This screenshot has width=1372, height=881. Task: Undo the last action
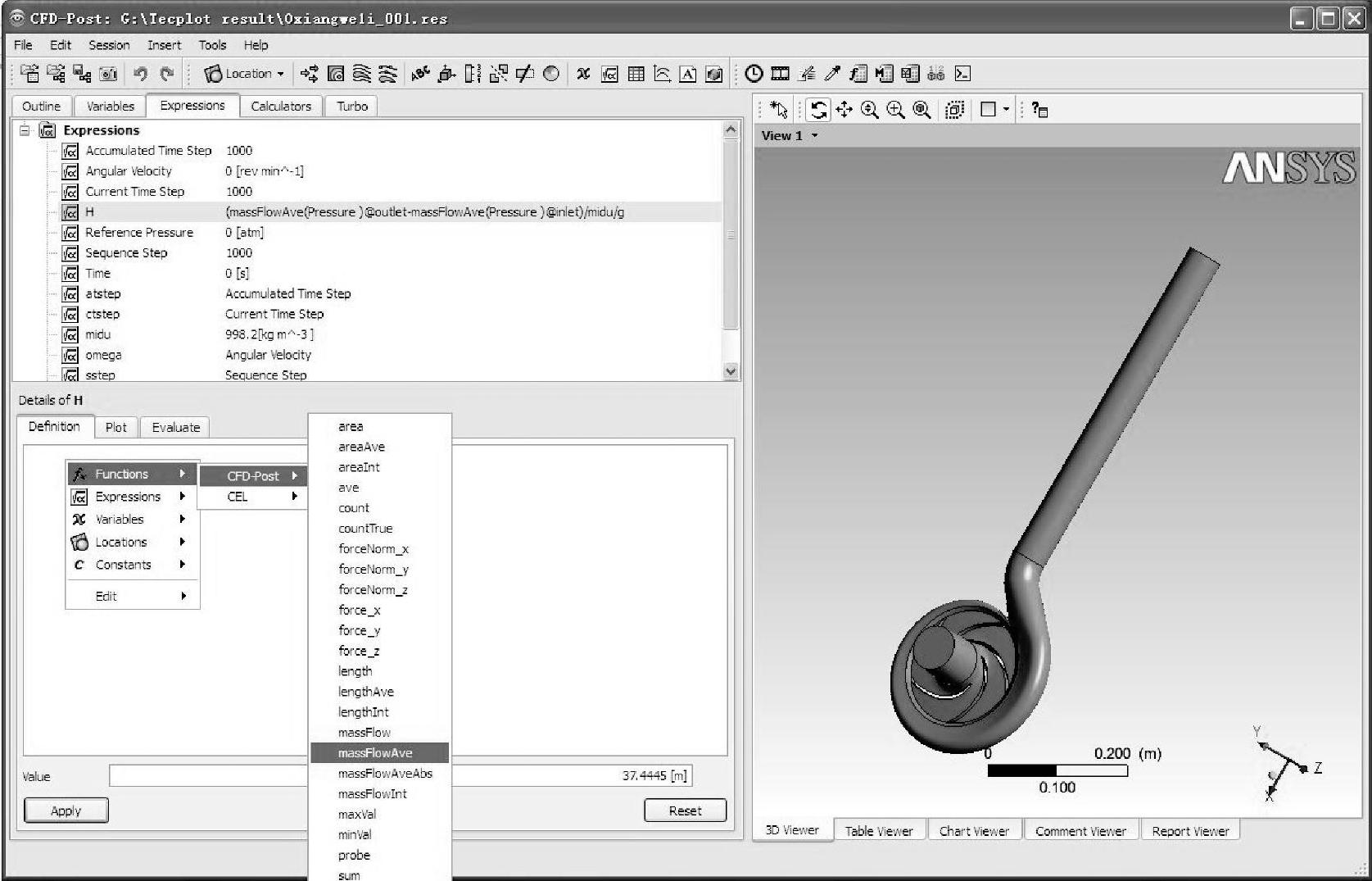[x=140, y=74]
